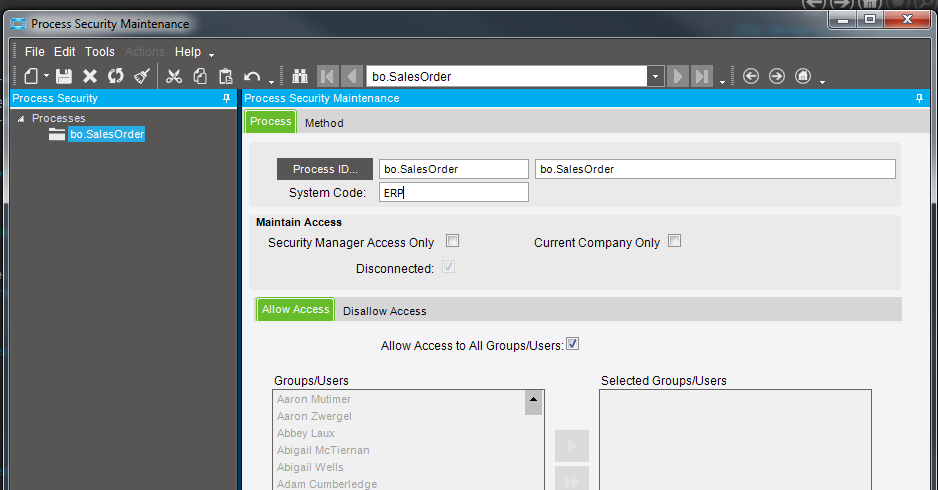This screenshot has width=938, height=490.
Task: Select Aaron Zwergel in Groups/Users list
Action: tap(314, 416)
